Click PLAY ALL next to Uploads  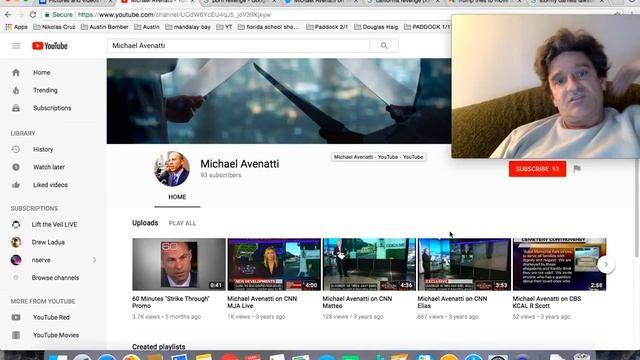[x=182, y=223]
